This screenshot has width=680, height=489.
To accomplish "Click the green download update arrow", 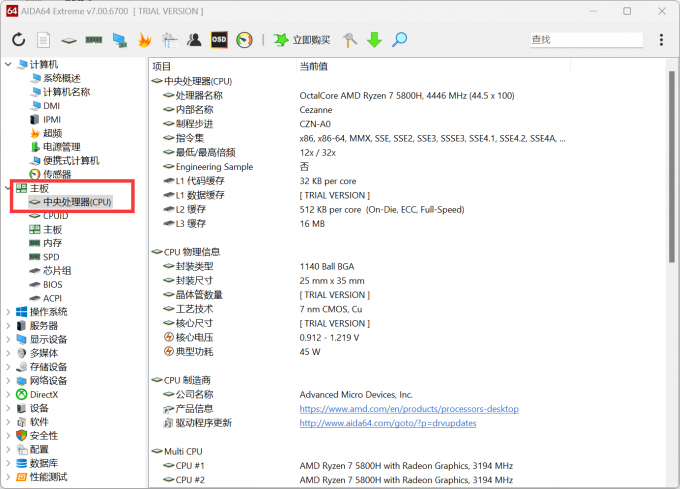I will [x=374, y=40].
